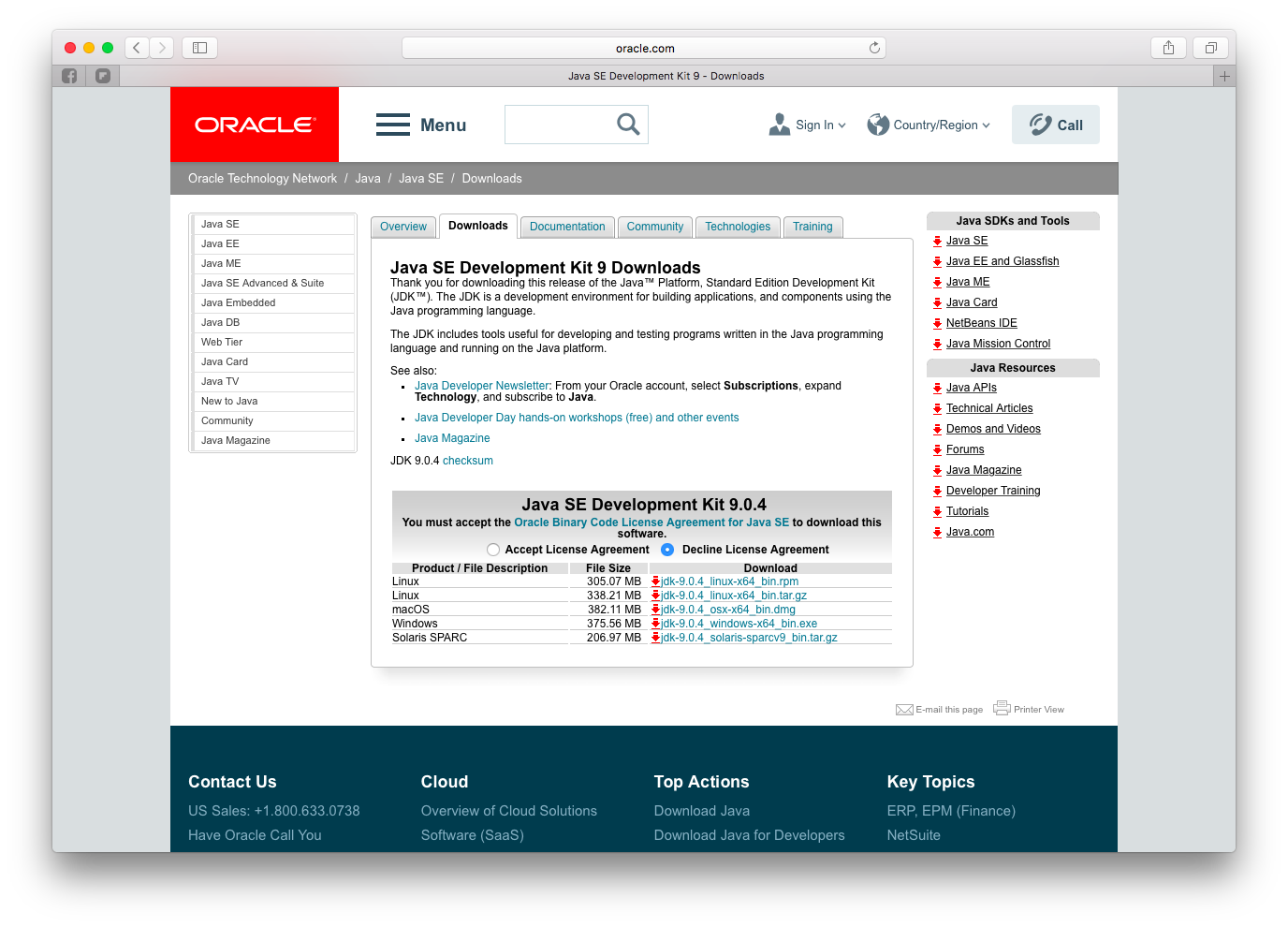Click the search magnifier icon

[628, 124]
